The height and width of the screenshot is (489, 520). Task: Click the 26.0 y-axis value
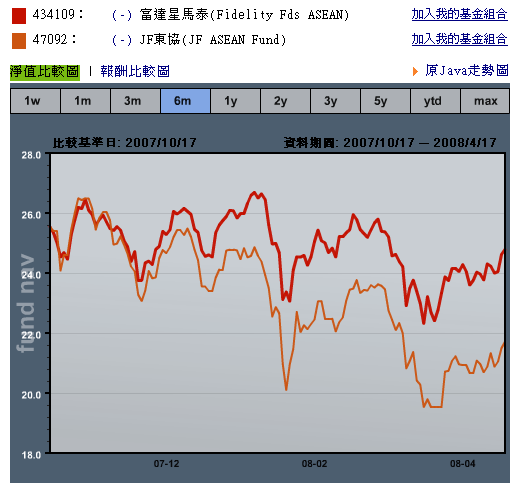(x=31, y=215)
